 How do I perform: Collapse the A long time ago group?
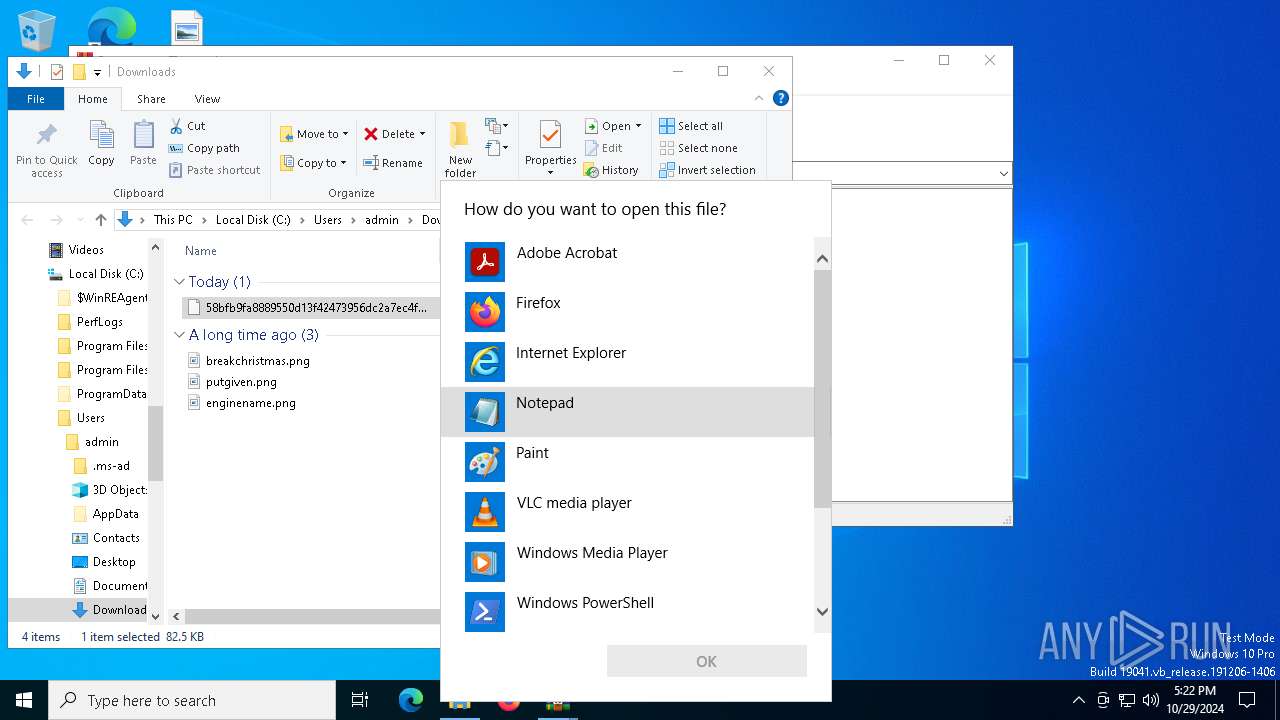click(x=179, y=335)
